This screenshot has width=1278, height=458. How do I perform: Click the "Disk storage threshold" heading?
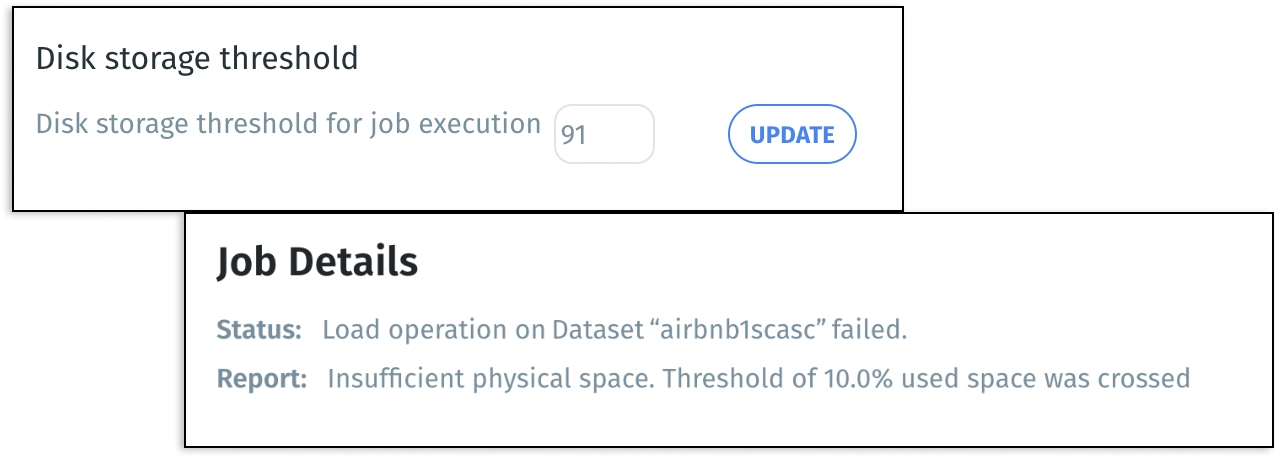[x=197, y=58]
